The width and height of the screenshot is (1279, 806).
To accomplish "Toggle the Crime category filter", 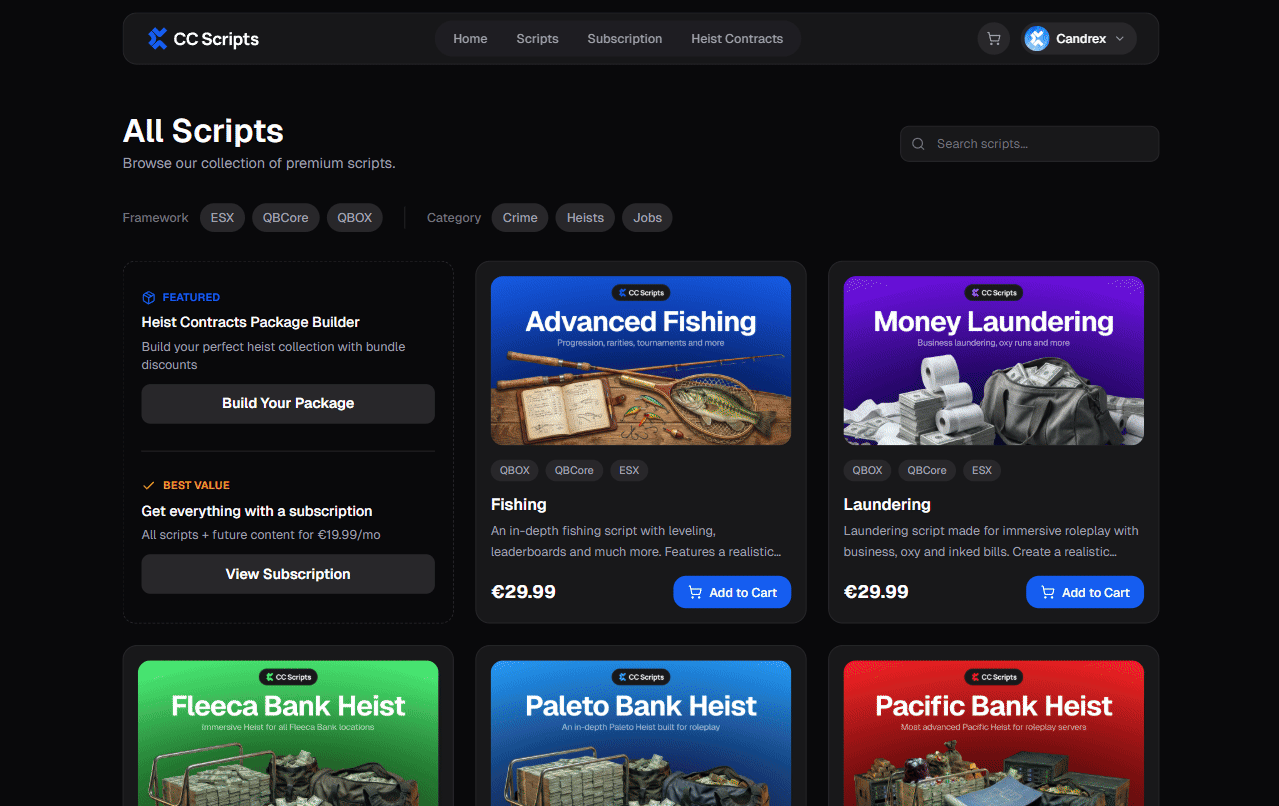I will [x=520, y=218].
